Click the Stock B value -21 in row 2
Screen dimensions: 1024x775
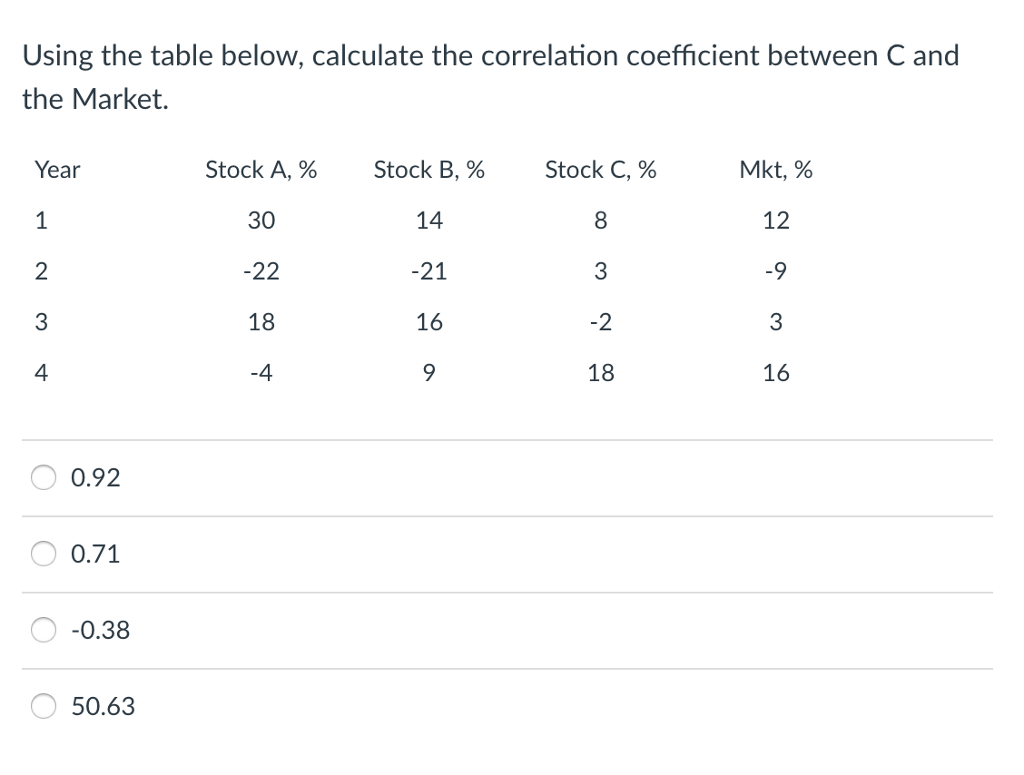pos(429,271)
